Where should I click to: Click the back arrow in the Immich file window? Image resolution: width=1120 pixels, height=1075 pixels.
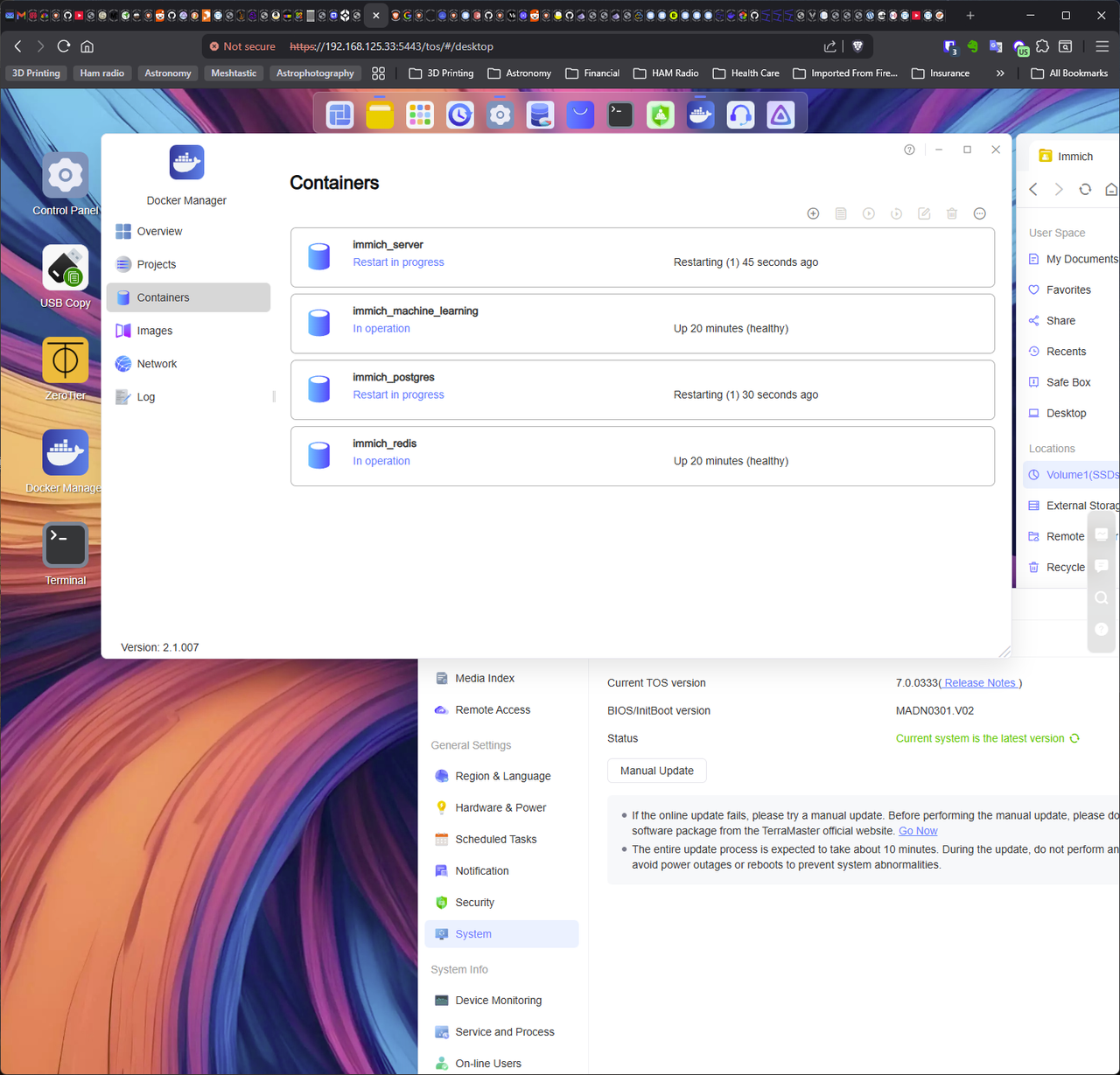click(x=1033, y=189)
